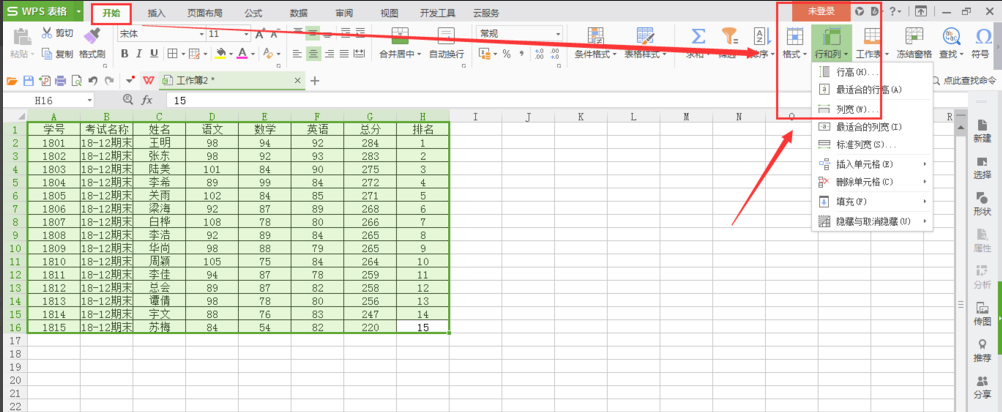Click the Filter (筛选) funnel icon
The height and width of the screenshot is (412, 1002).
(x=730, y=37)
